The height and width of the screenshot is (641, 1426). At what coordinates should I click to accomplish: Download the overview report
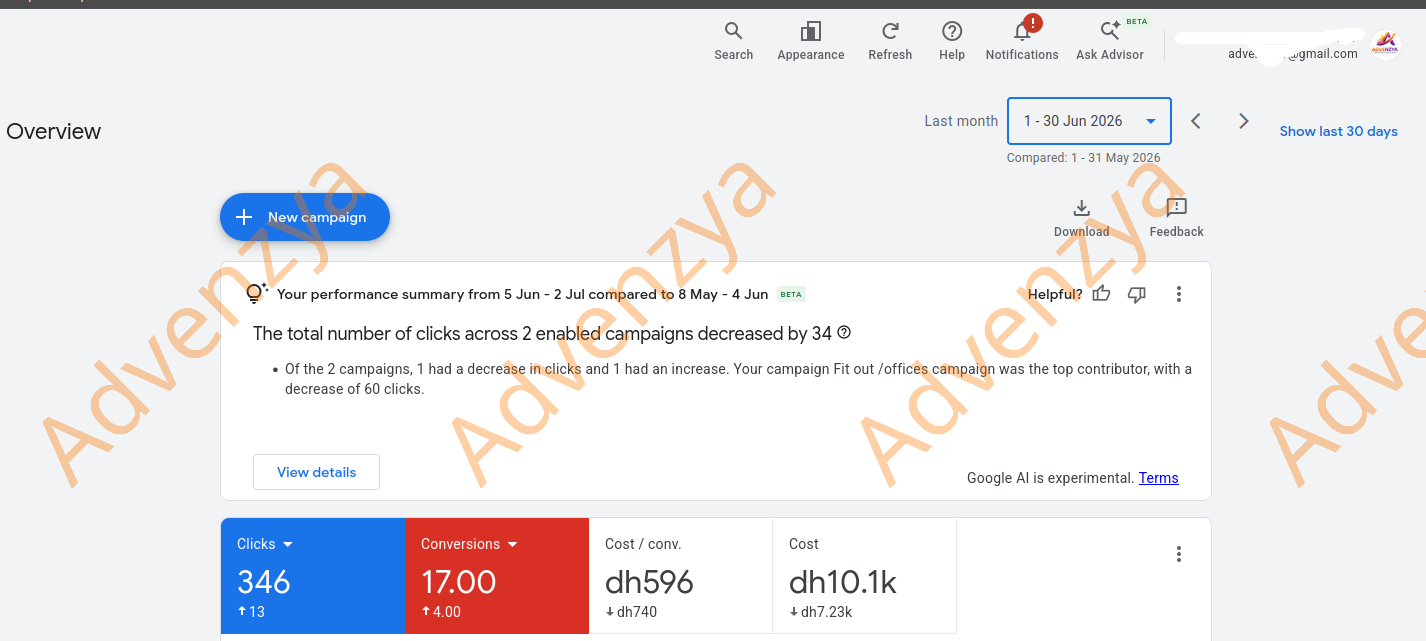point(1081,218)
